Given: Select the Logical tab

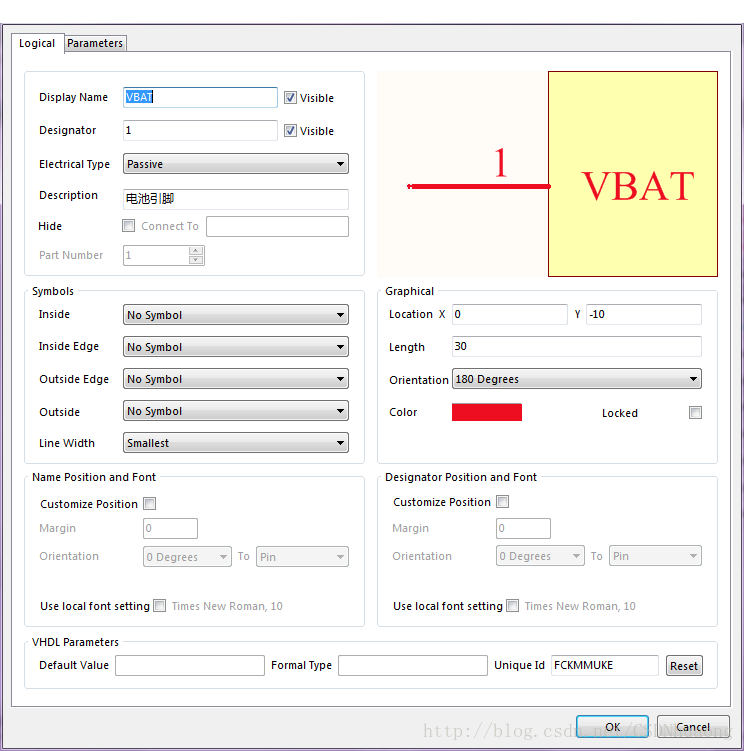Looking at the screenshot, I should tap(37, 43).
